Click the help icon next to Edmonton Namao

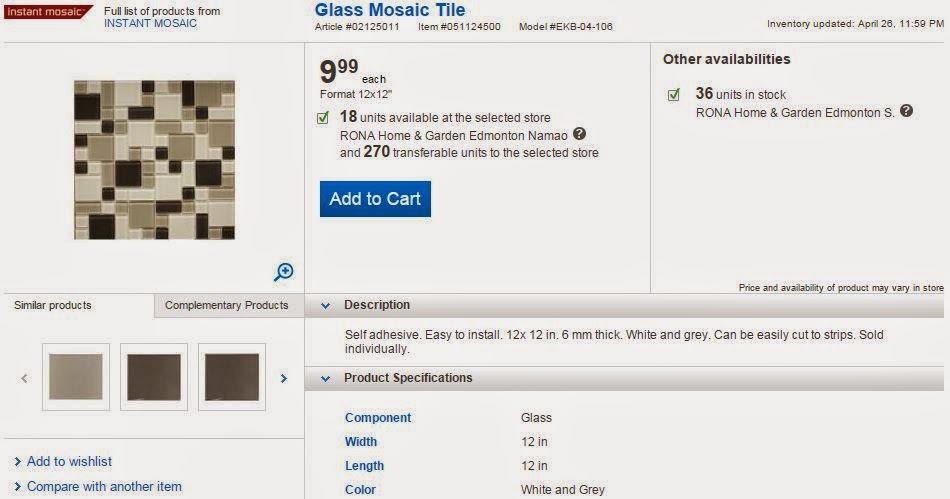579,134
